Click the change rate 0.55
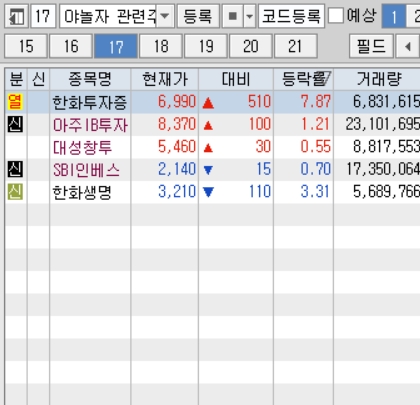The width and height of the screenshot is (420, 405). 316,147
